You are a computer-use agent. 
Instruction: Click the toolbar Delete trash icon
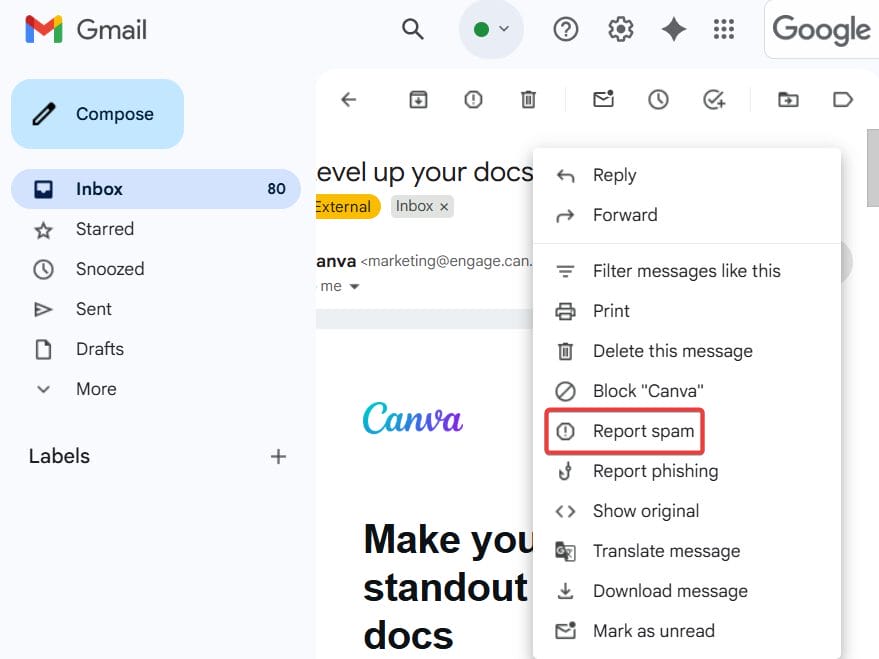[528, 100]
